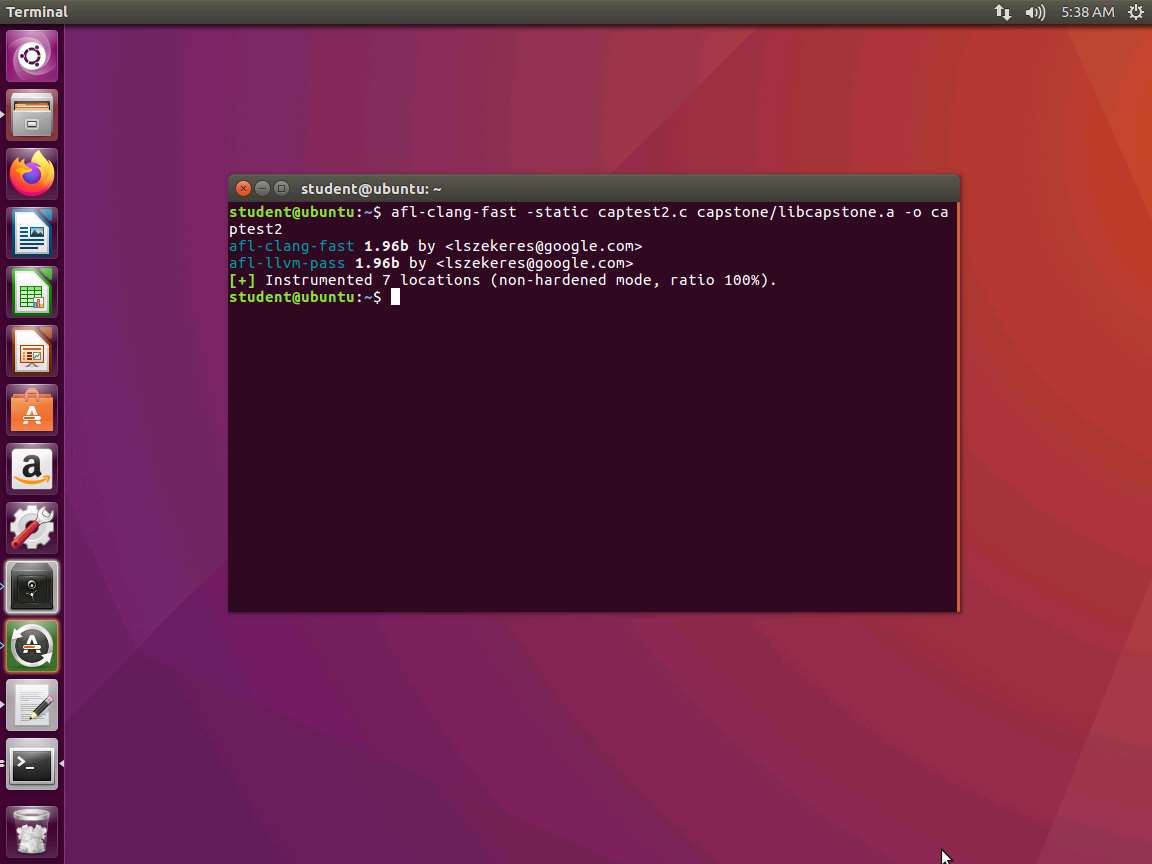Image resolution: width=1152 pixels, height=864 pixels.
Task: Expand the network indicator menu
Action: pos(1002,12)
